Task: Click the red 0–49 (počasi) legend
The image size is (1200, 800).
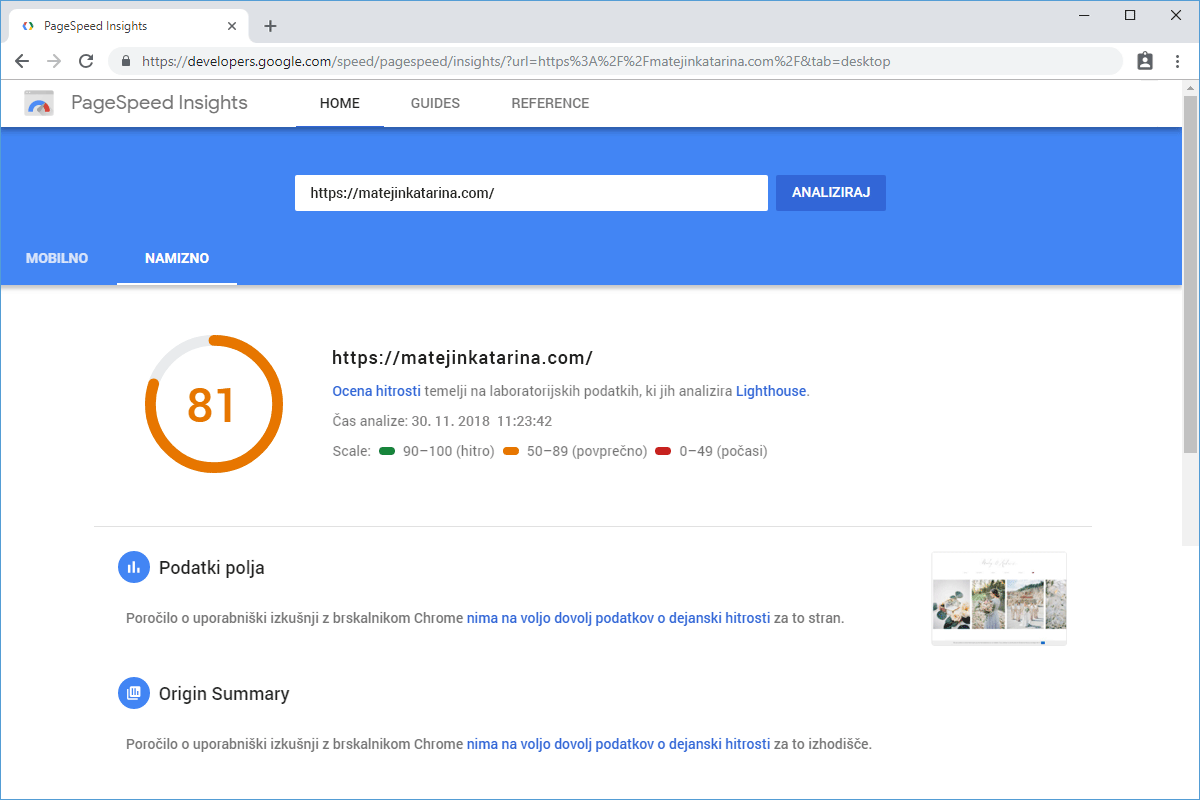Action: coord(711,451)
